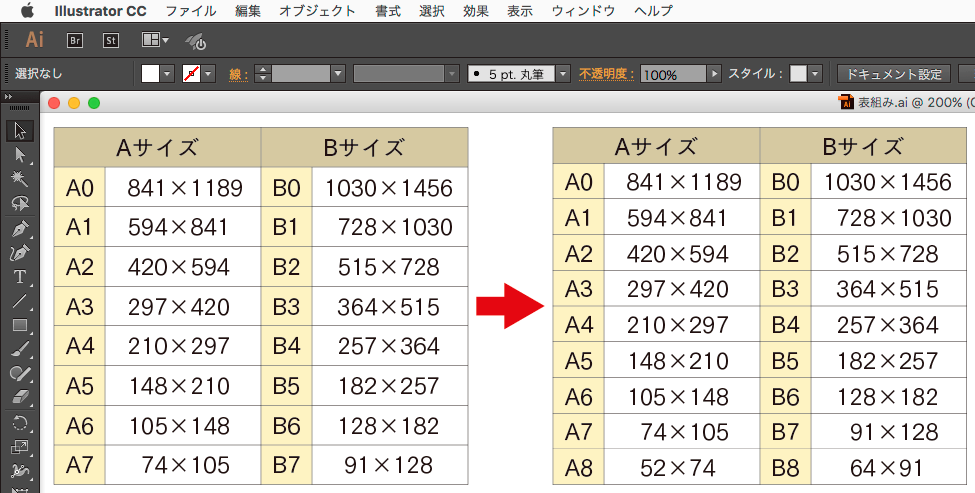Select the Rectangle tool
This screenshot has height=493, width=975.
(x=20, y=325)
